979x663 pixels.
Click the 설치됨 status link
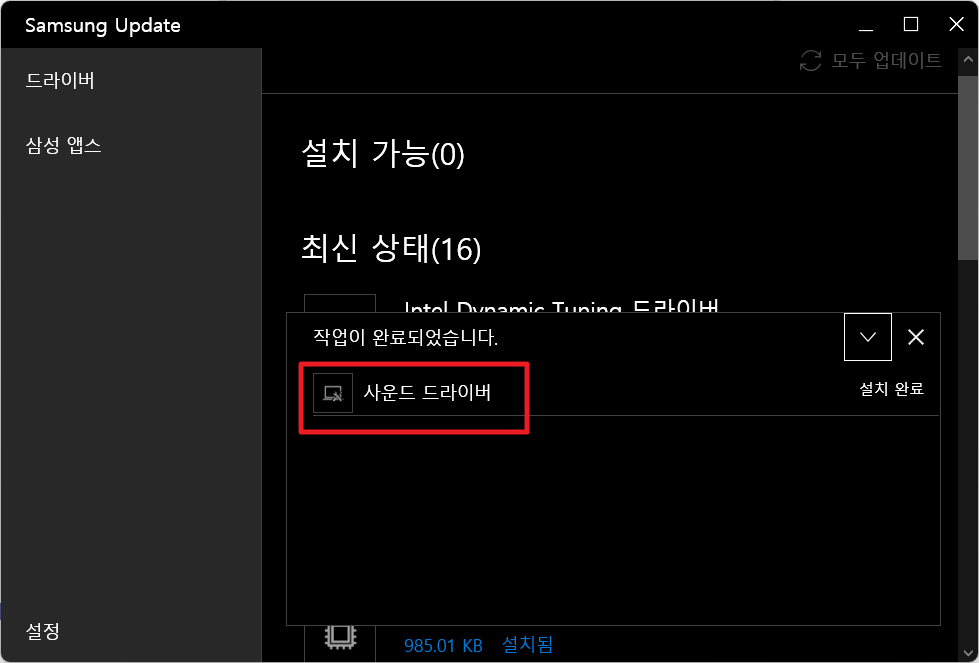(528, 644)
